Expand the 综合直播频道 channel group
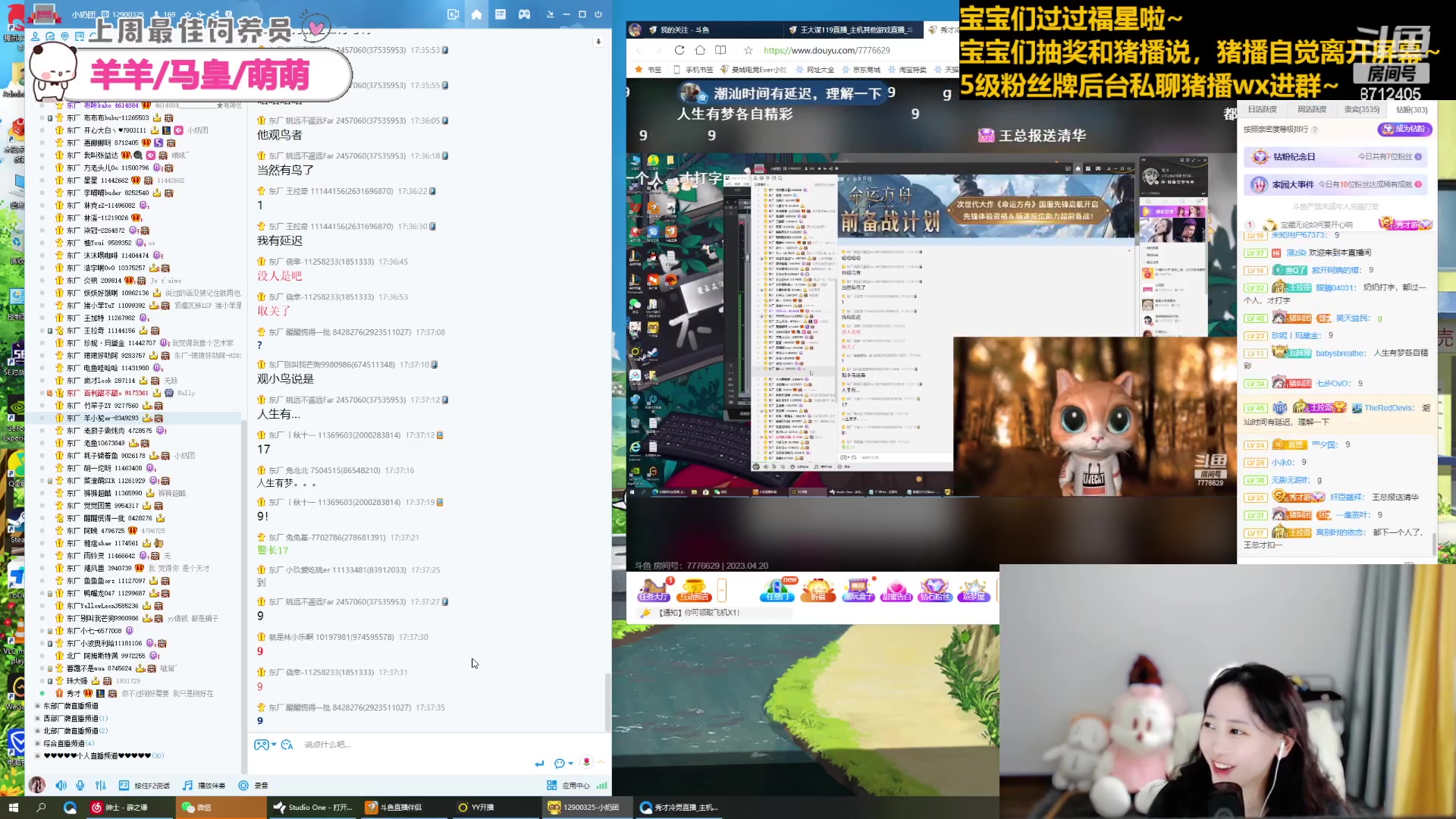Image resolution: width=1456 pixels, height=819 pixels. pyautogui.click(x=64, y=743)
